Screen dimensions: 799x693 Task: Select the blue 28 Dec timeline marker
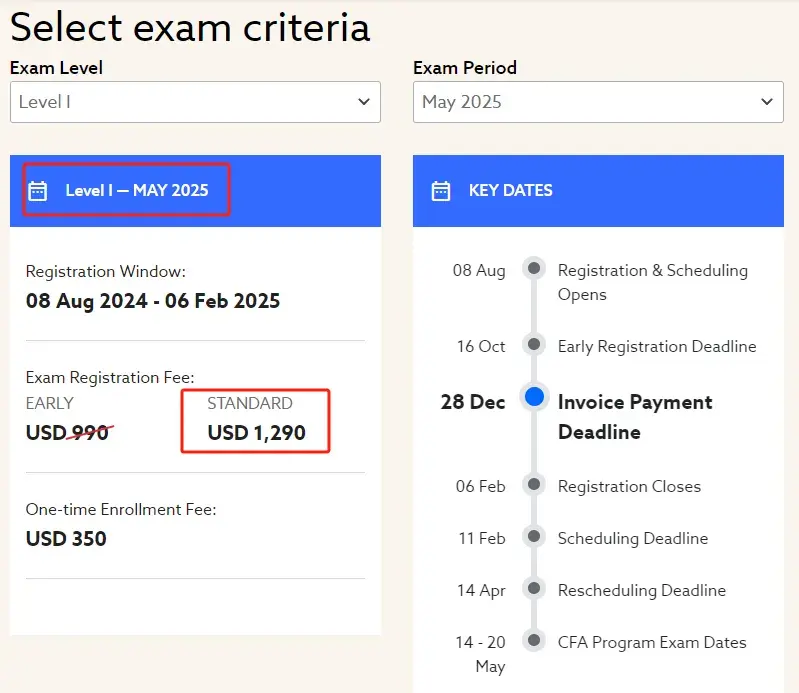(x=534, y=397)
